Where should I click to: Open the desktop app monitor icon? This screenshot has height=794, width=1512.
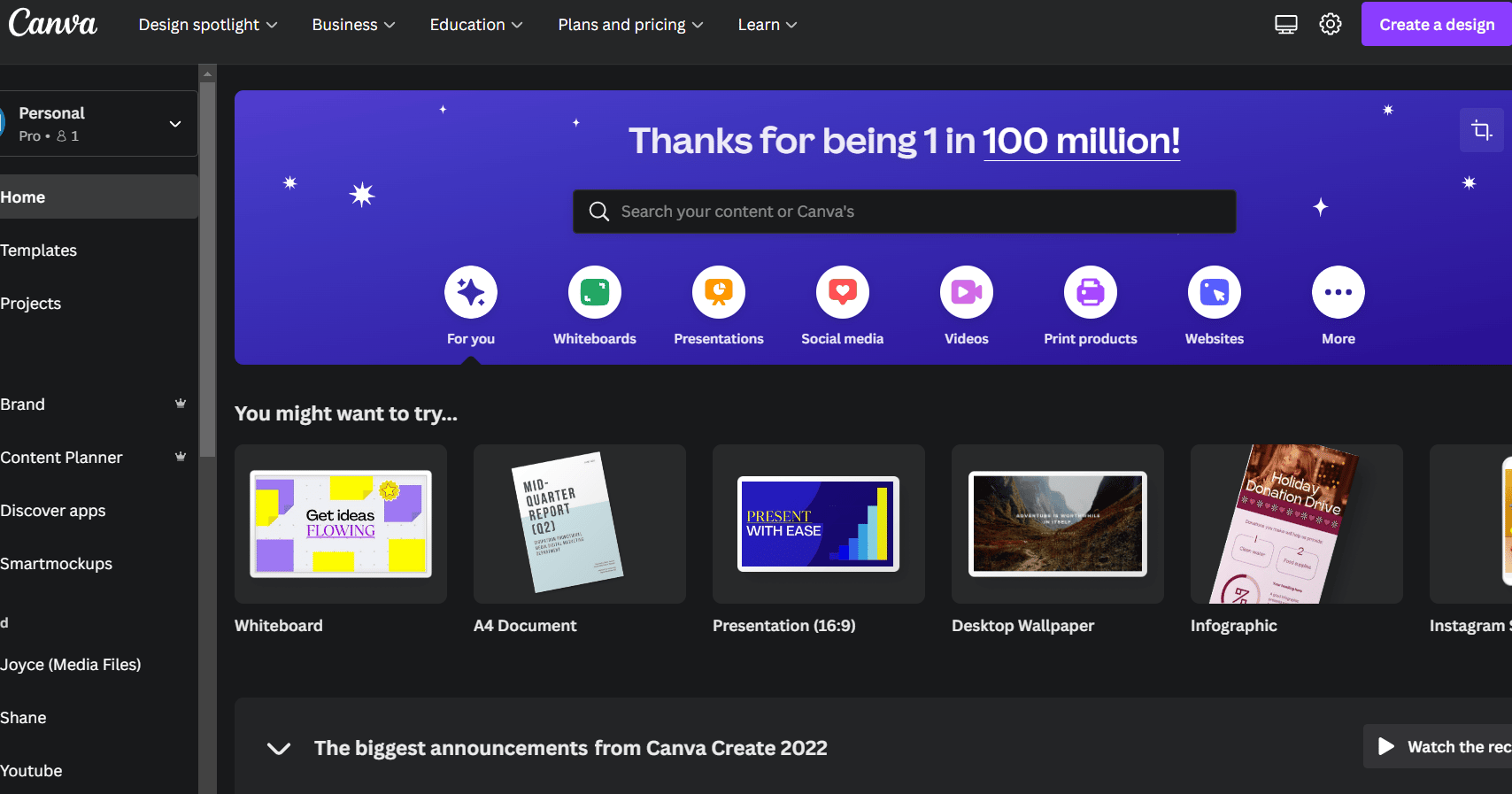point(1285,25)
